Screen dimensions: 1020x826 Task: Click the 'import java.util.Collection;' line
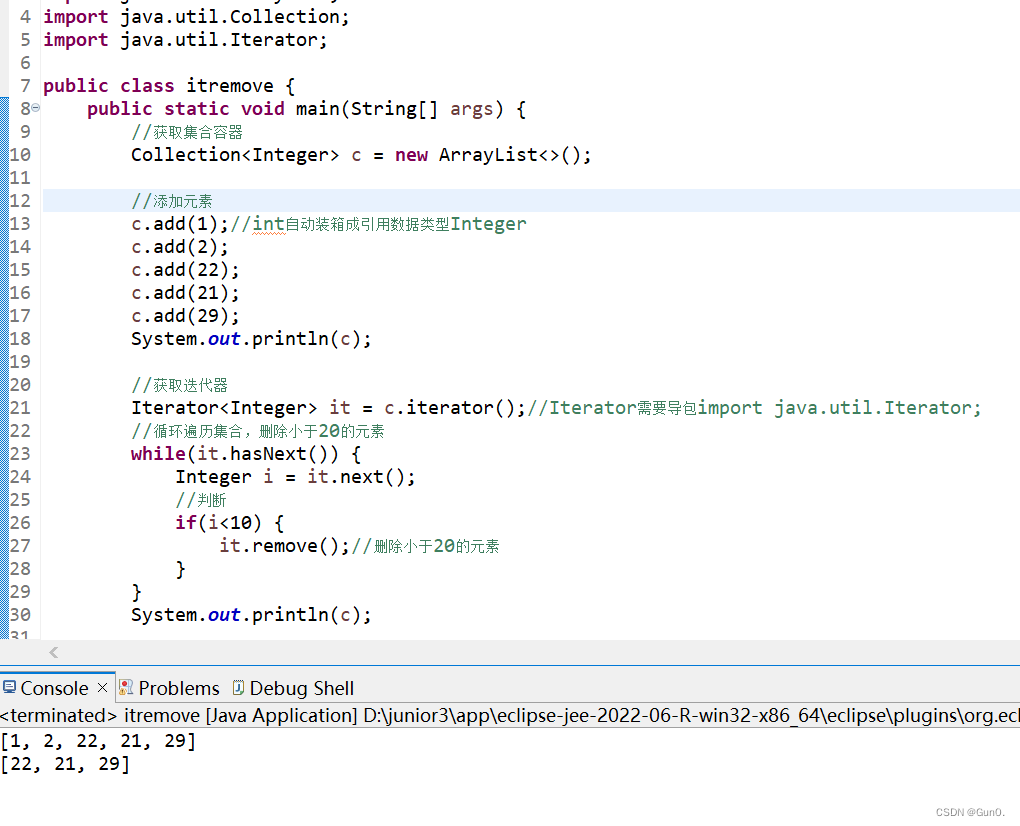196,17
